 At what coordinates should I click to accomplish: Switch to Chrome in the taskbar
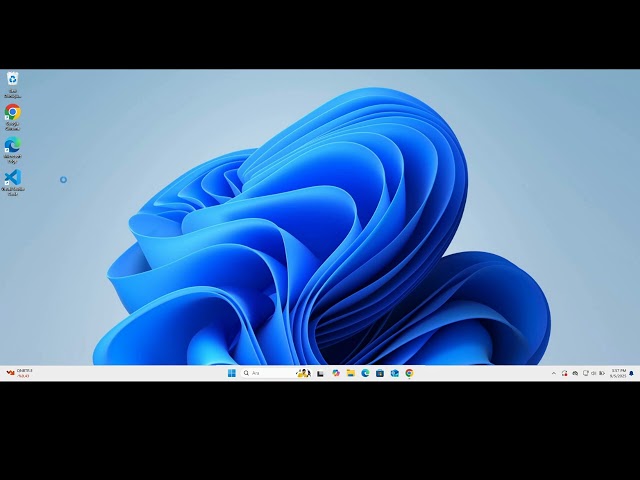click(x=409, y=373)
